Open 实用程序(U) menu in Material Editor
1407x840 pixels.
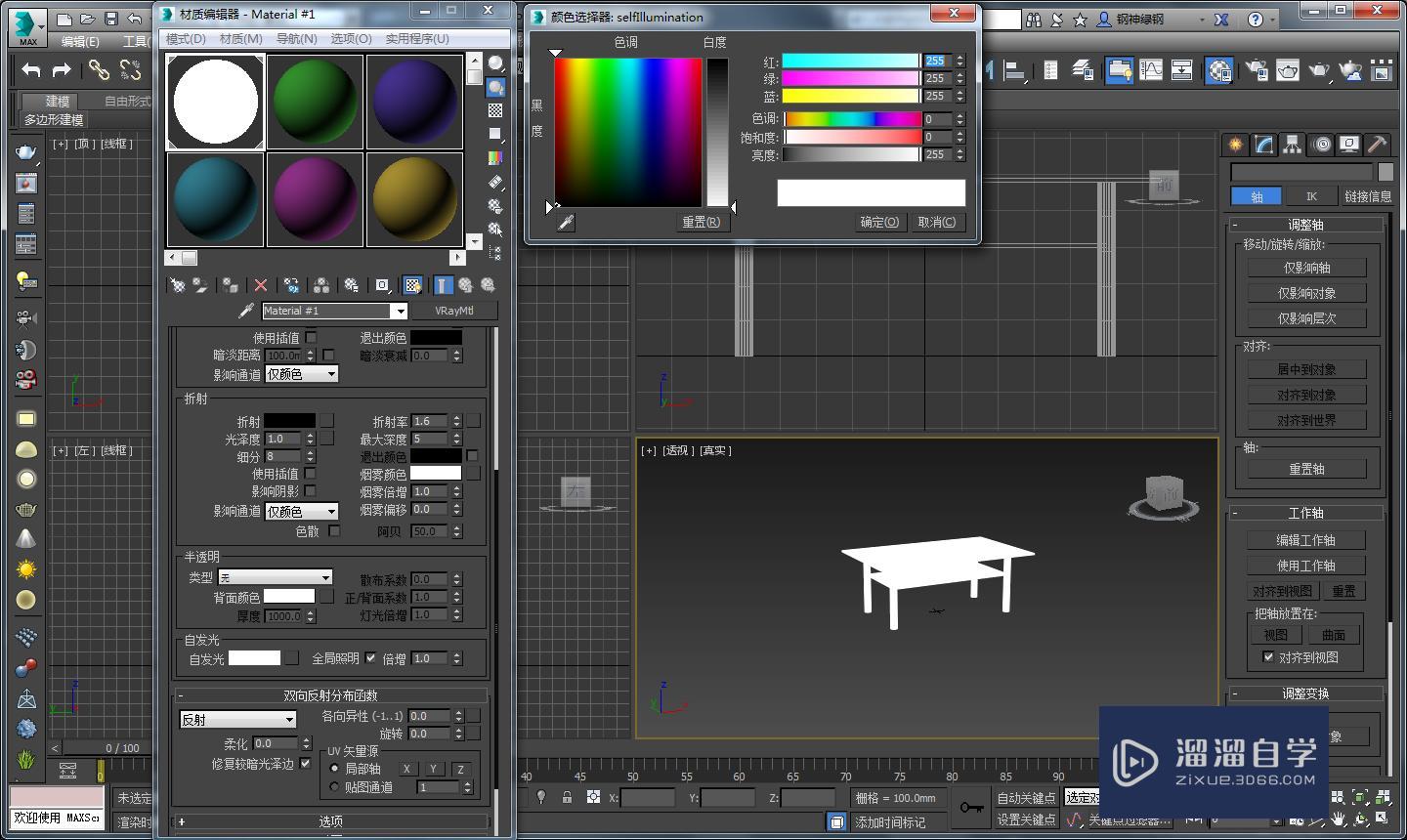(417, 38)
